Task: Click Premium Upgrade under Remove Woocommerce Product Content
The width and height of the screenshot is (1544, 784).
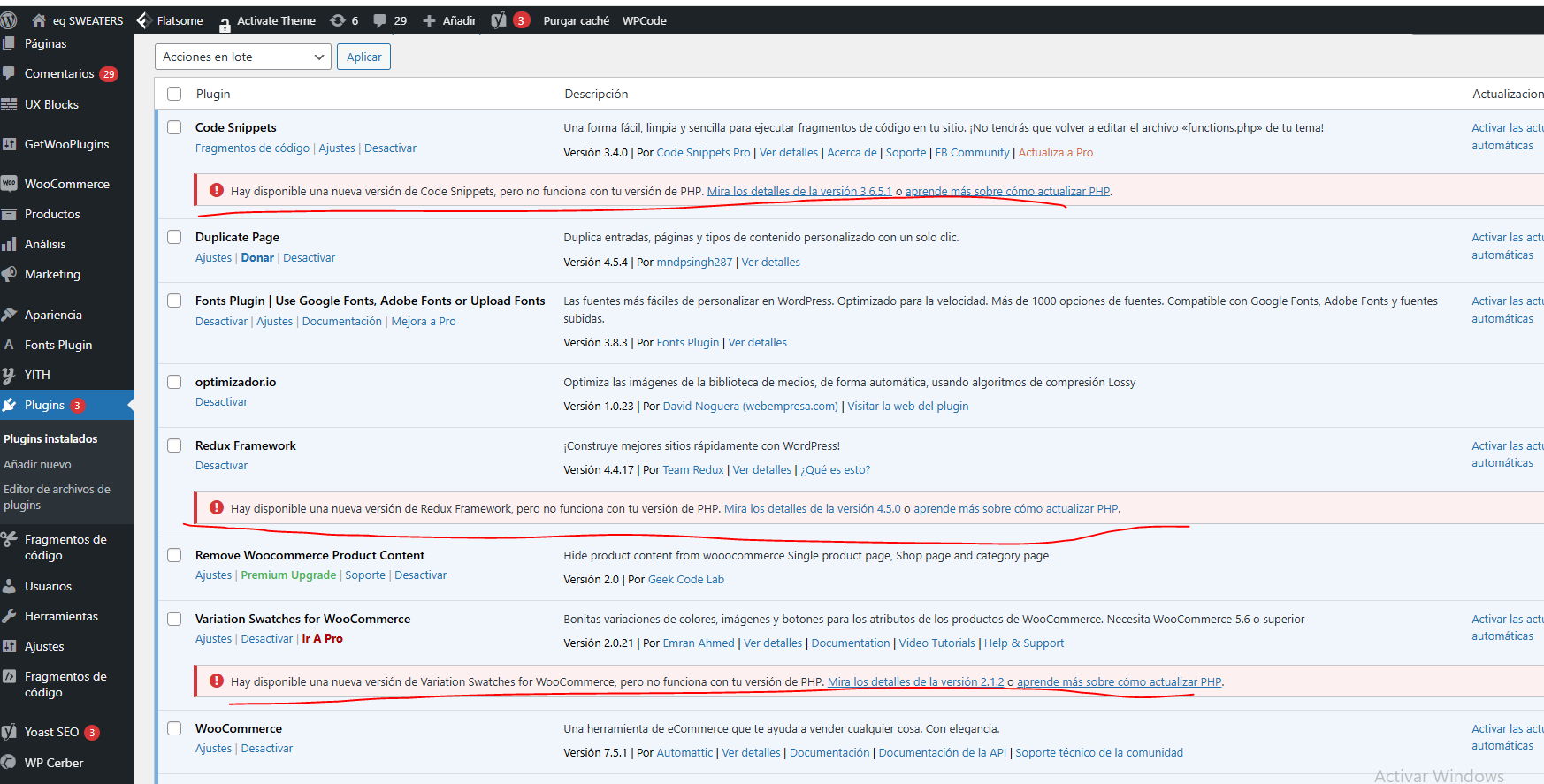Action: coord(288,575)
